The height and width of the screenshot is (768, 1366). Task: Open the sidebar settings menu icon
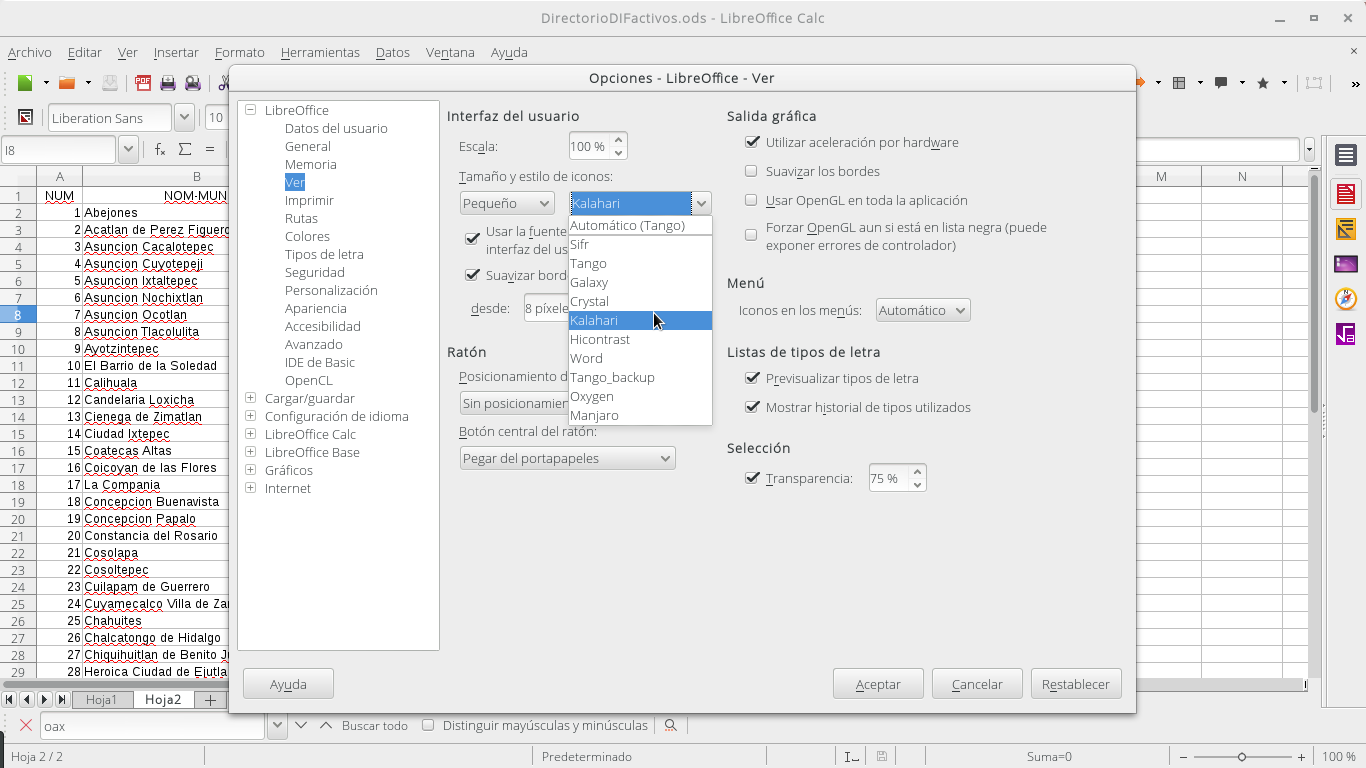click(x=1346, y=155)
